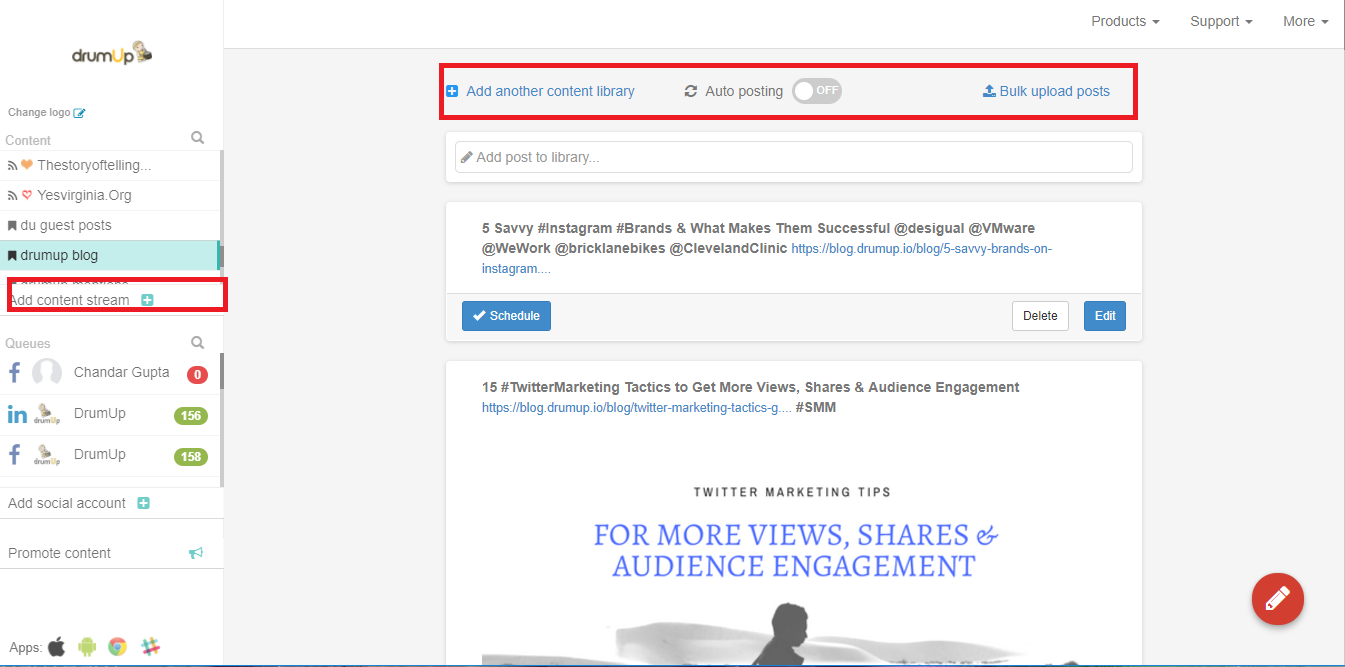The height and width of the screenshot is (667, 1345).
Task: Click Change logo link
Action: click(39, 113)
